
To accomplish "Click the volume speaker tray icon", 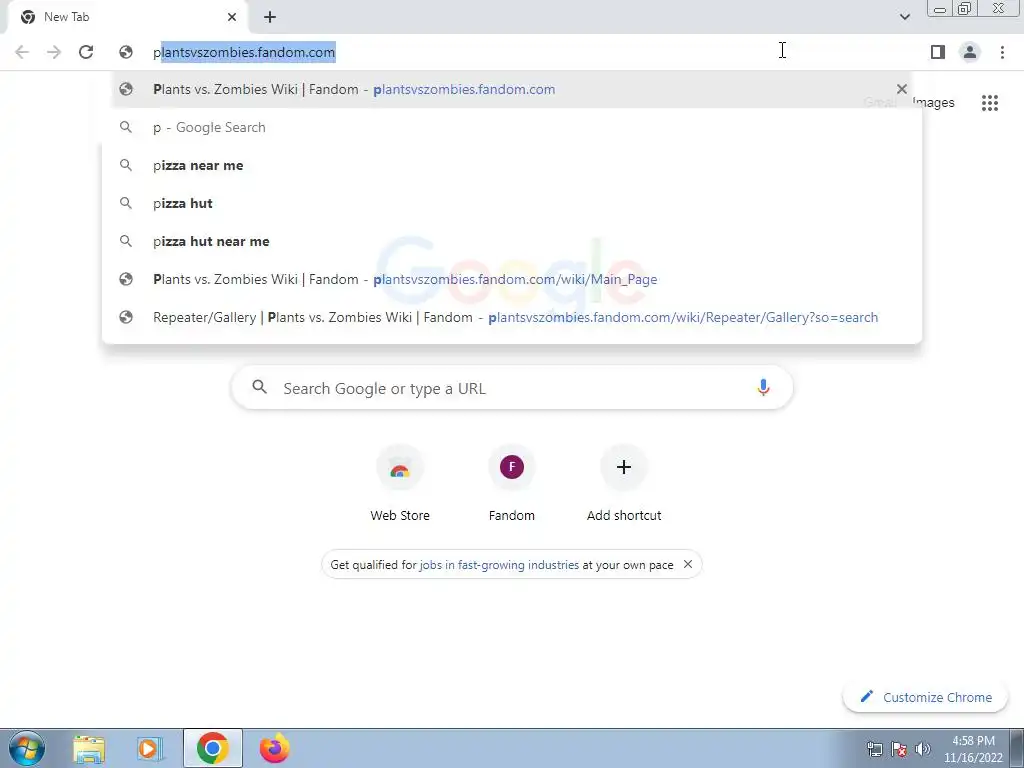I will [x=922, y=749].
